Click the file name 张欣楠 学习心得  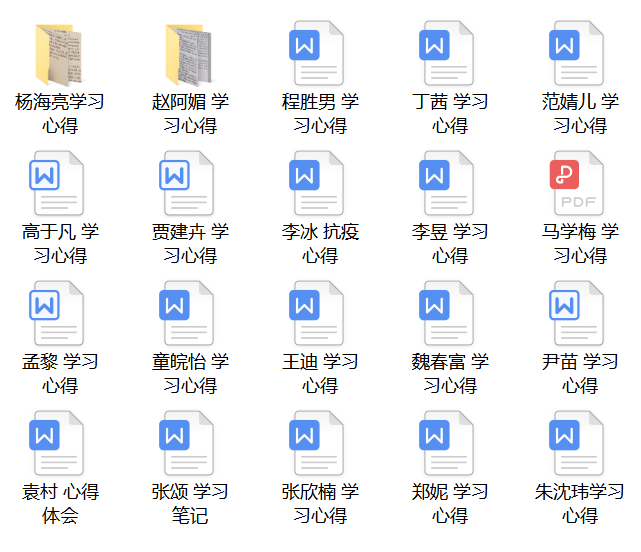[320, 504]
